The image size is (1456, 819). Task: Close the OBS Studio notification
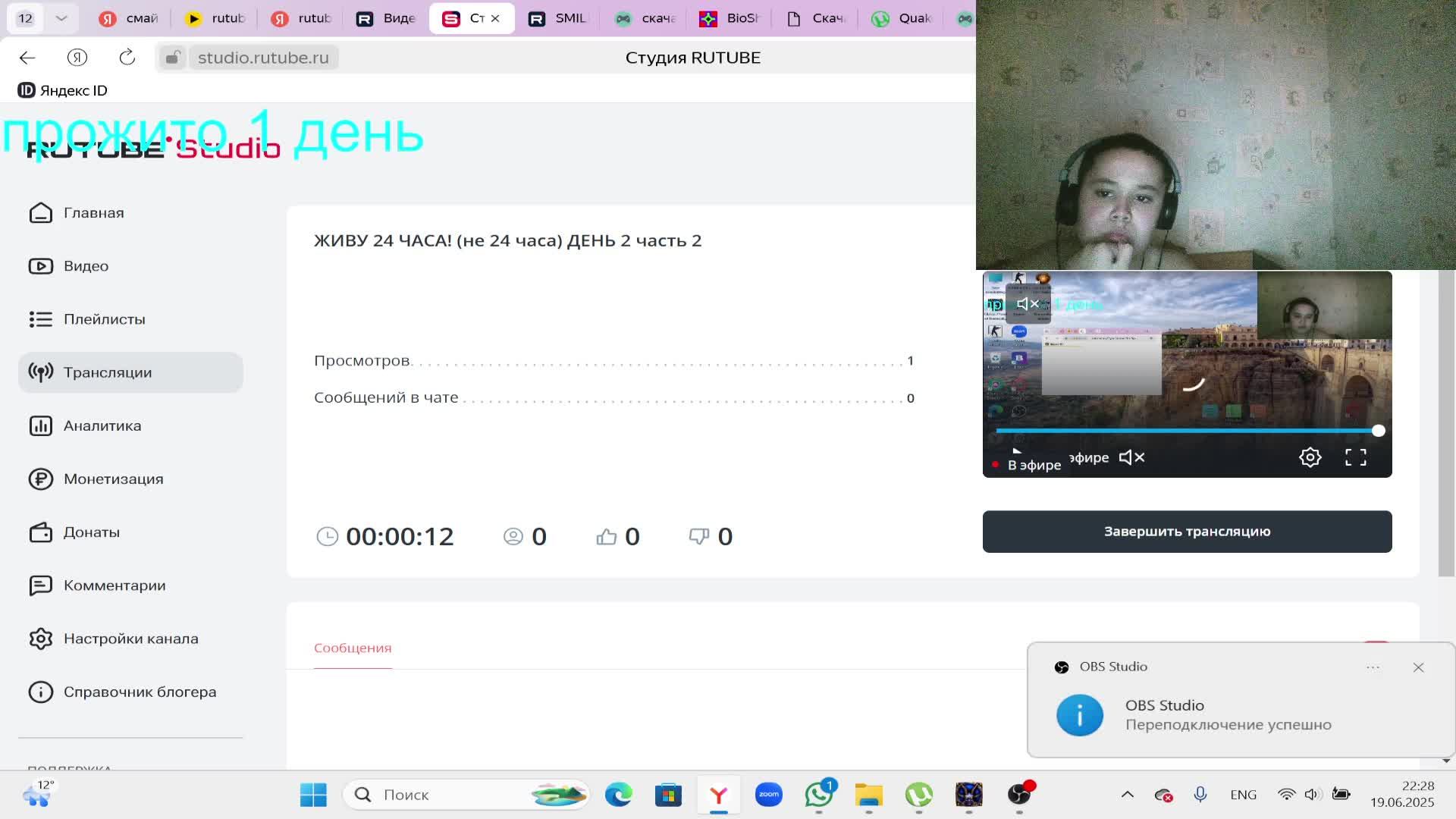coord(1418,667)
